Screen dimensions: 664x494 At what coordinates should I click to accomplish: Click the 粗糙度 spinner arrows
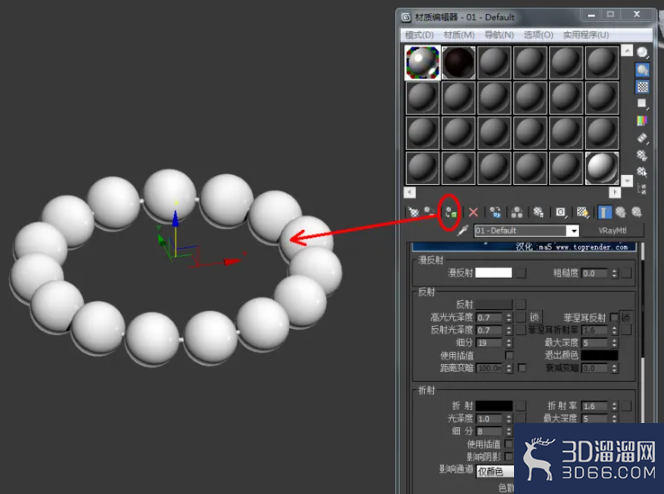pyautogui.click(x=614, y=273)
